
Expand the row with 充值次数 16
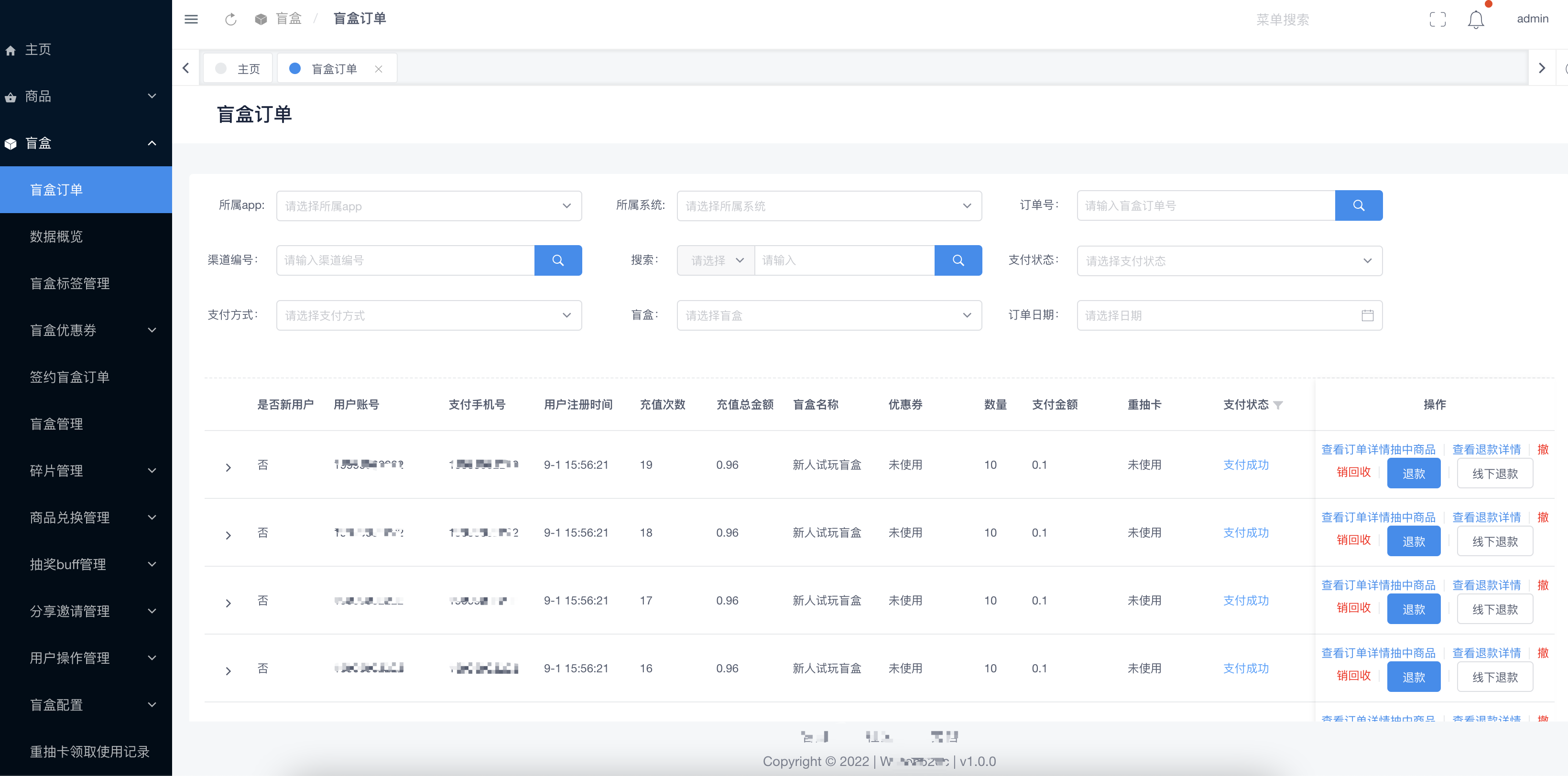click(x=228, y=671)
